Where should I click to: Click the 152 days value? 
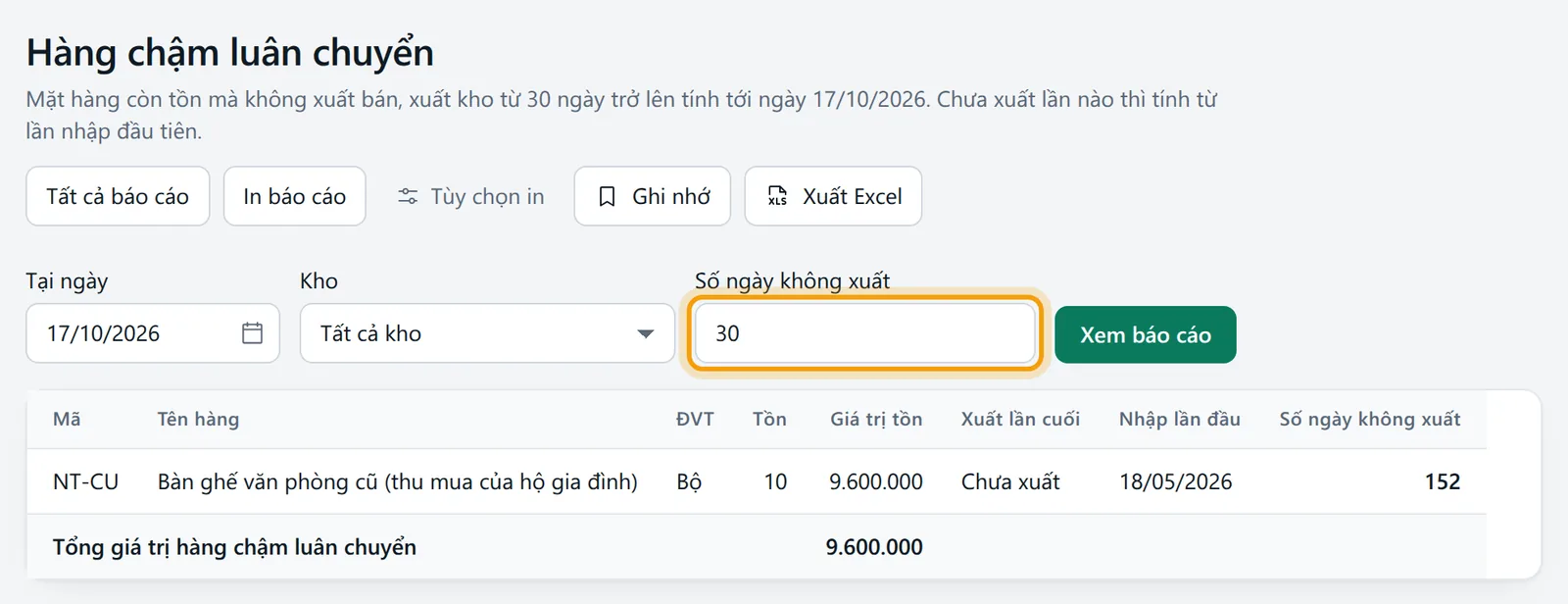point(1443,481)
